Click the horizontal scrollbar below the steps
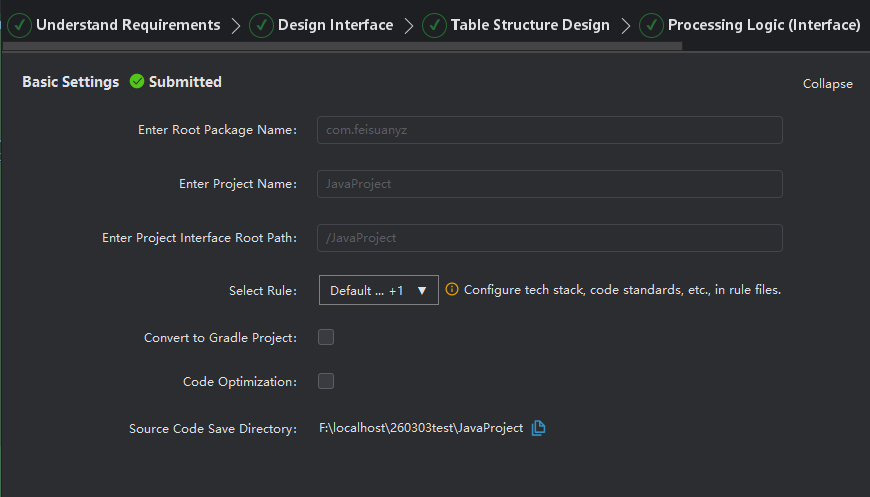The height and width of the screenshot is (497, 870). point(343,46)
